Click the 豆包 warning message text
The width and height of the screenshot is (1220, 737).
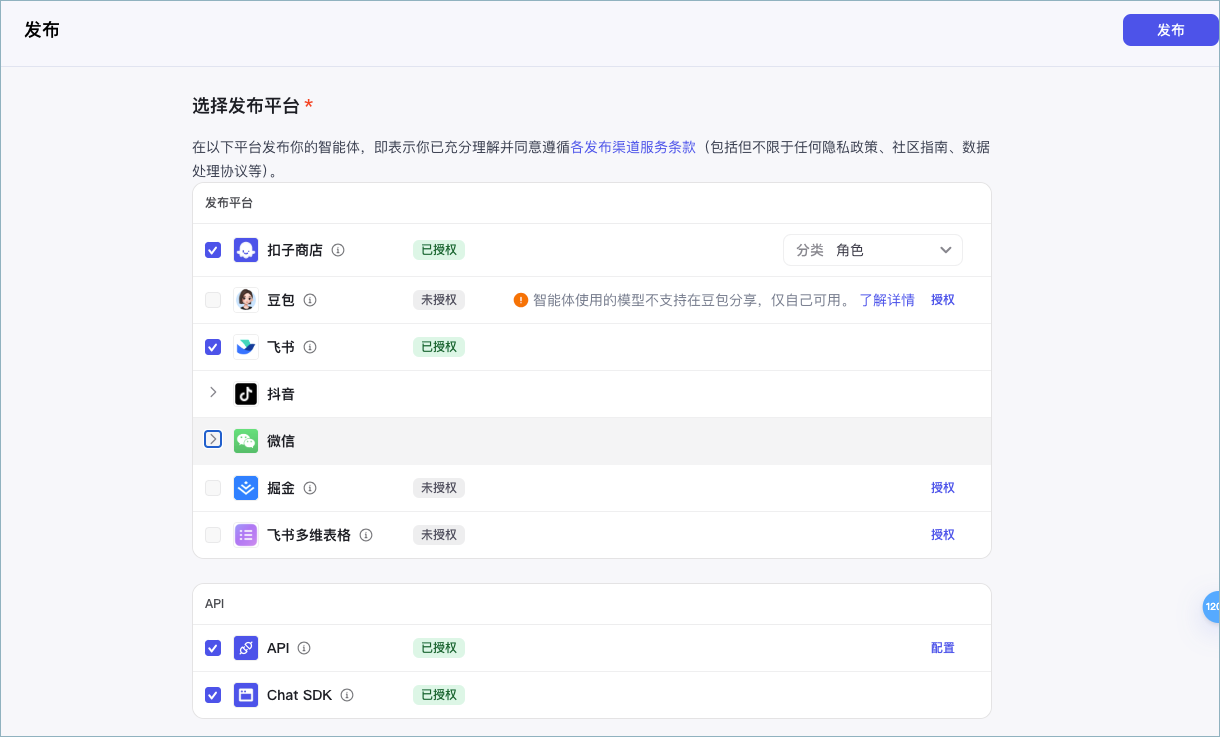[x=692, y=300]
